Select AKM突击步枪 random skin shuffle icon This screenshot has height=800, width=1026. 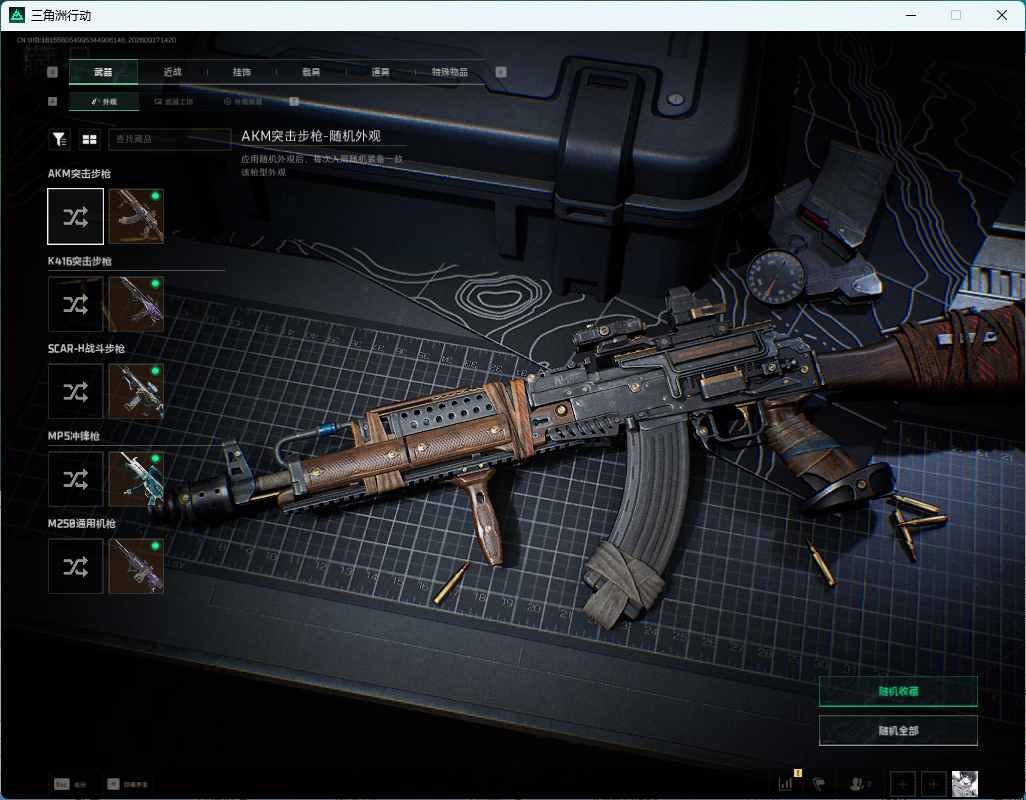coord(75,217)
